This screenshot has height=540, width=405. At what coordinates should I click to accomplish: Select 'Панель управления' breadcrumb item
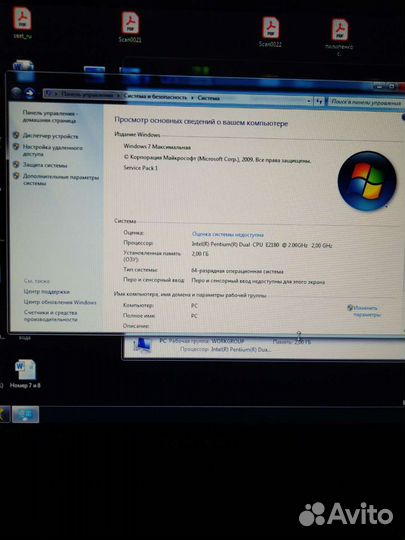87,94
